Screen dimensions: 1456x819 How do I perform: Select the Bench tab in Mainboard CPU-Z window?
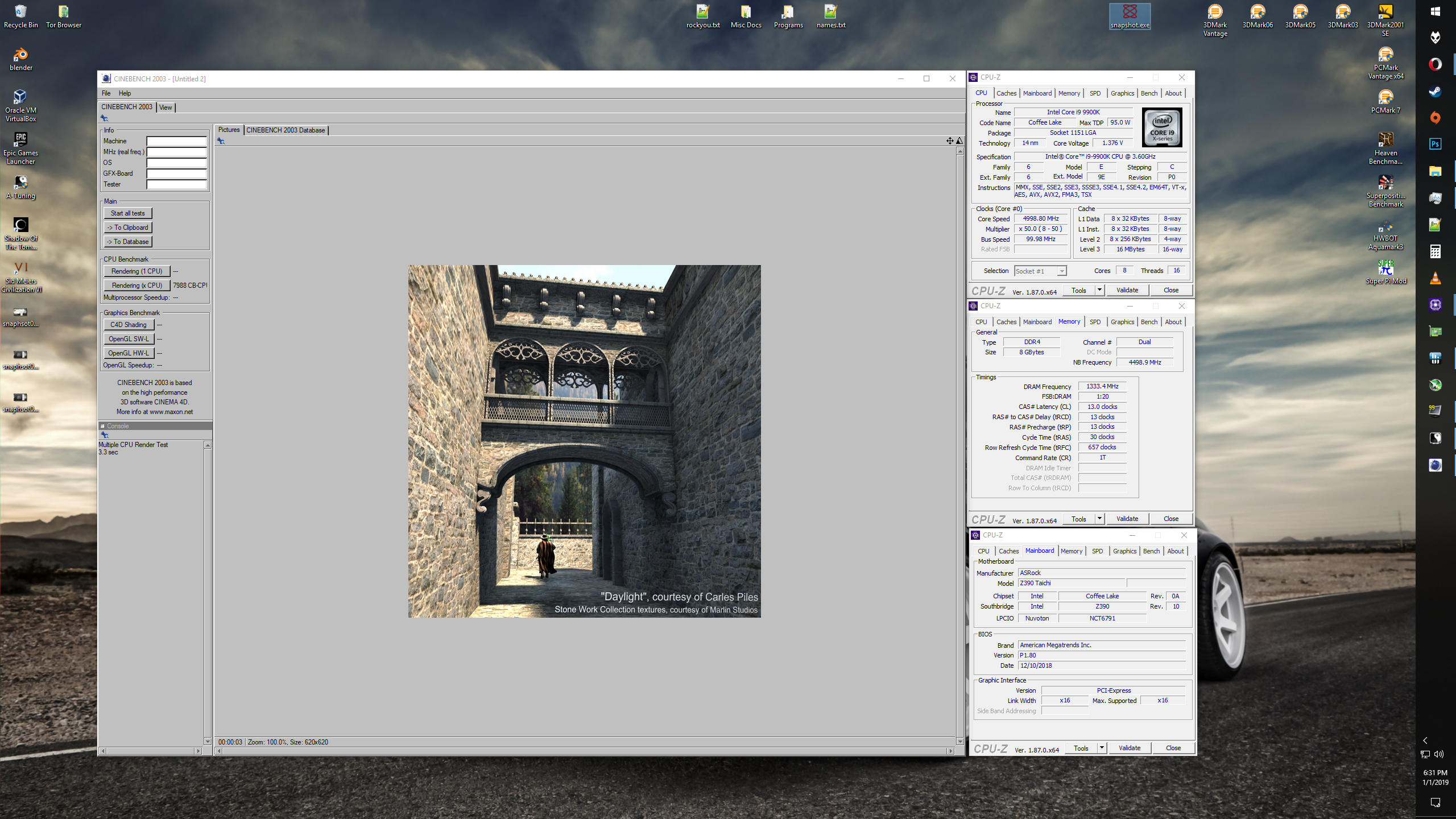1151,551
